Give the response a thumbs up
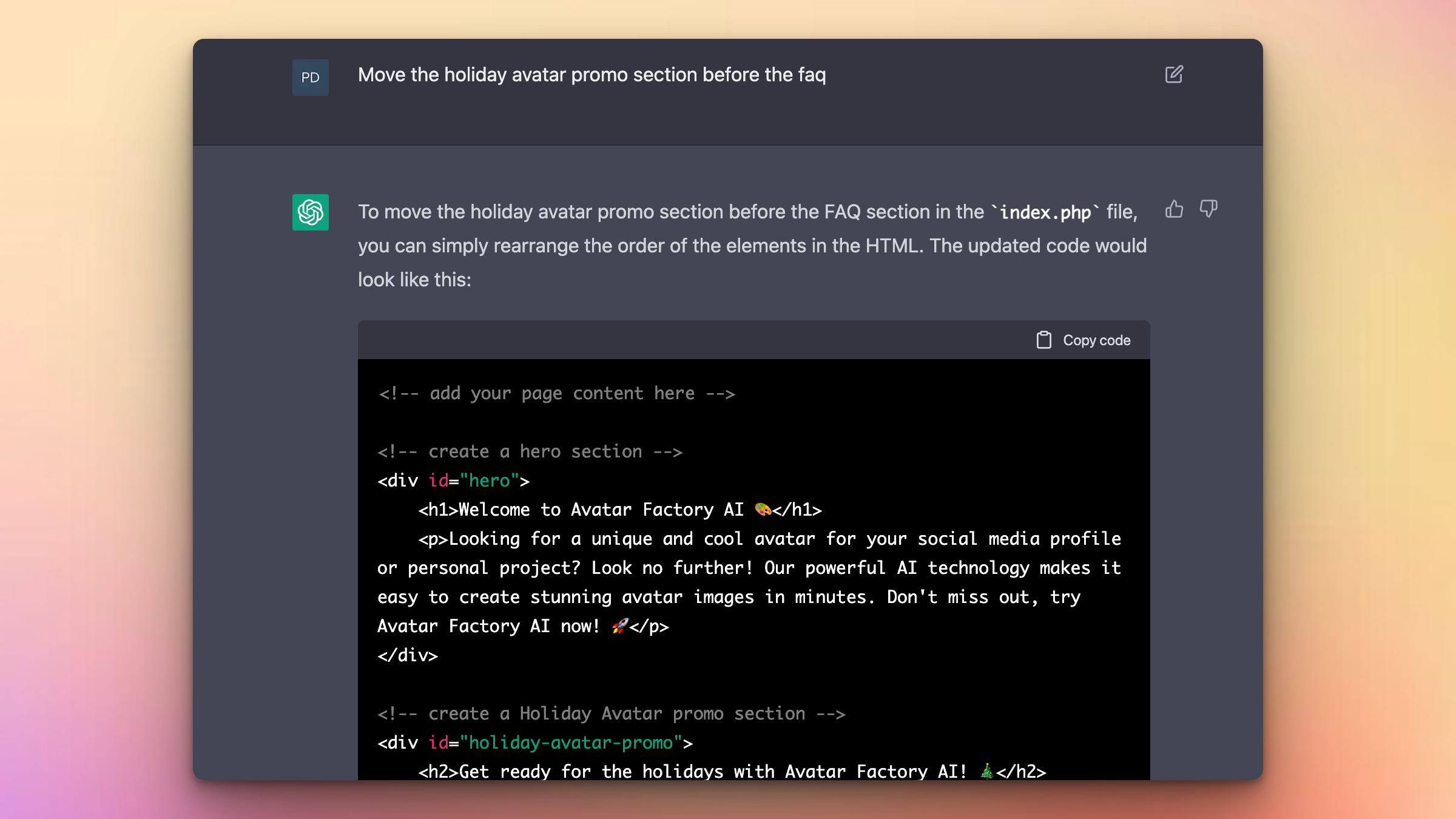1456x819 pixels. [1174, 209]
